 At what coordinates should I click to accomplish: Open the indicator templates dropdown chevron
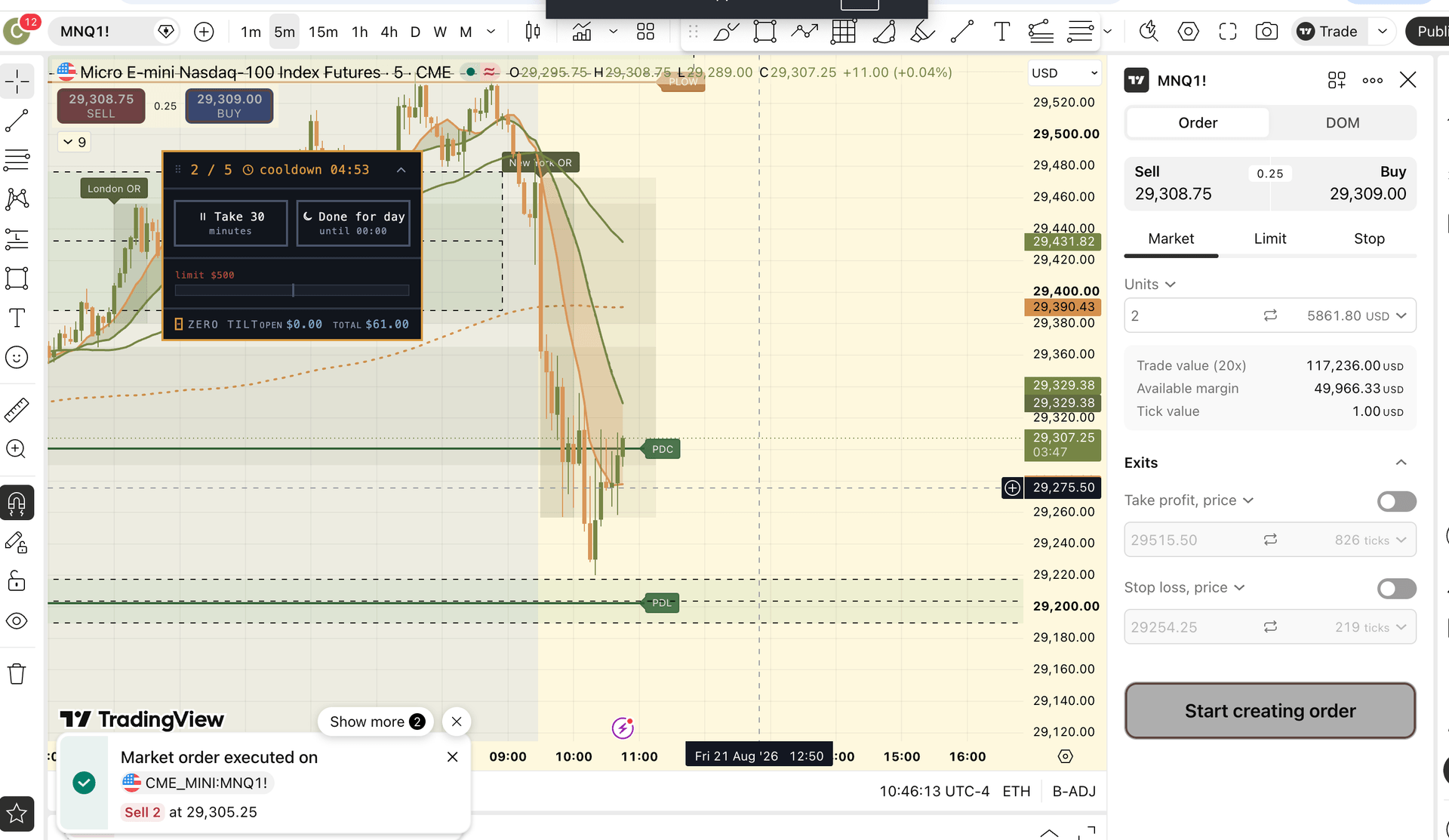tap(614, 32)
